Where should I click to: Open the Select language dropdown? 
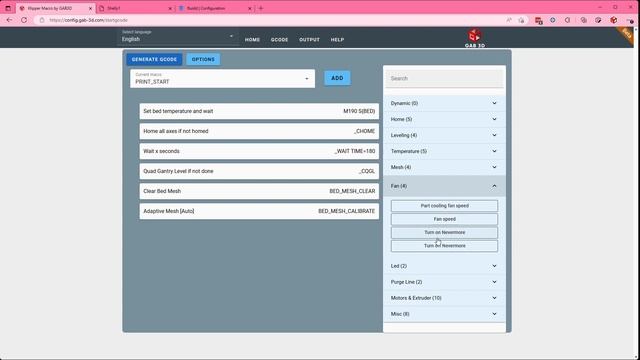(x=178, y=37)
